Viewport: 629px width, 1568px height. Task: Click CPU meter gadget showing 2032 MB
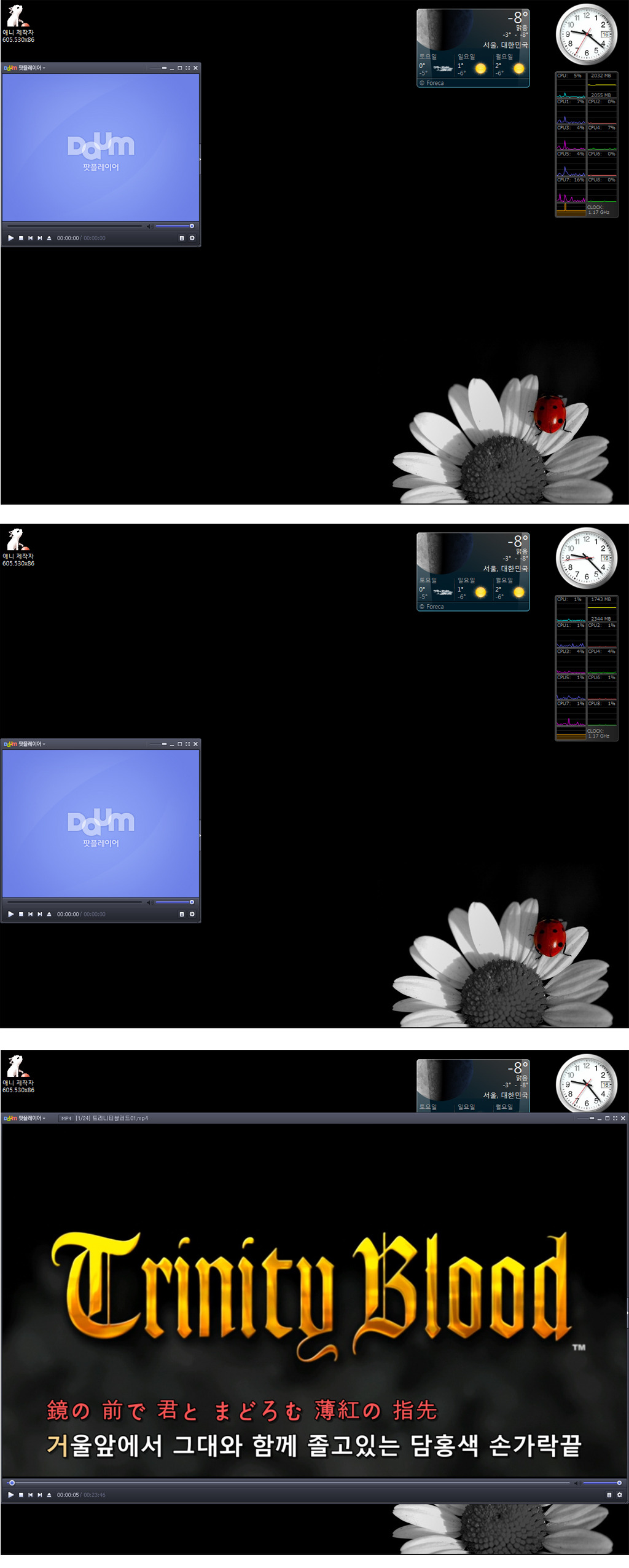(x=587, y=144)
